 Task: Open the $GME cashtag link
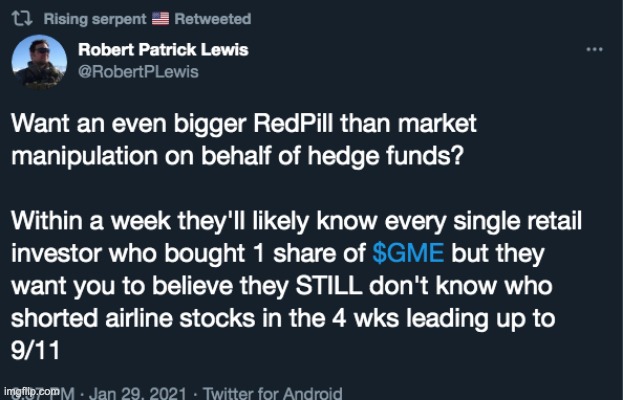point(402,249)
